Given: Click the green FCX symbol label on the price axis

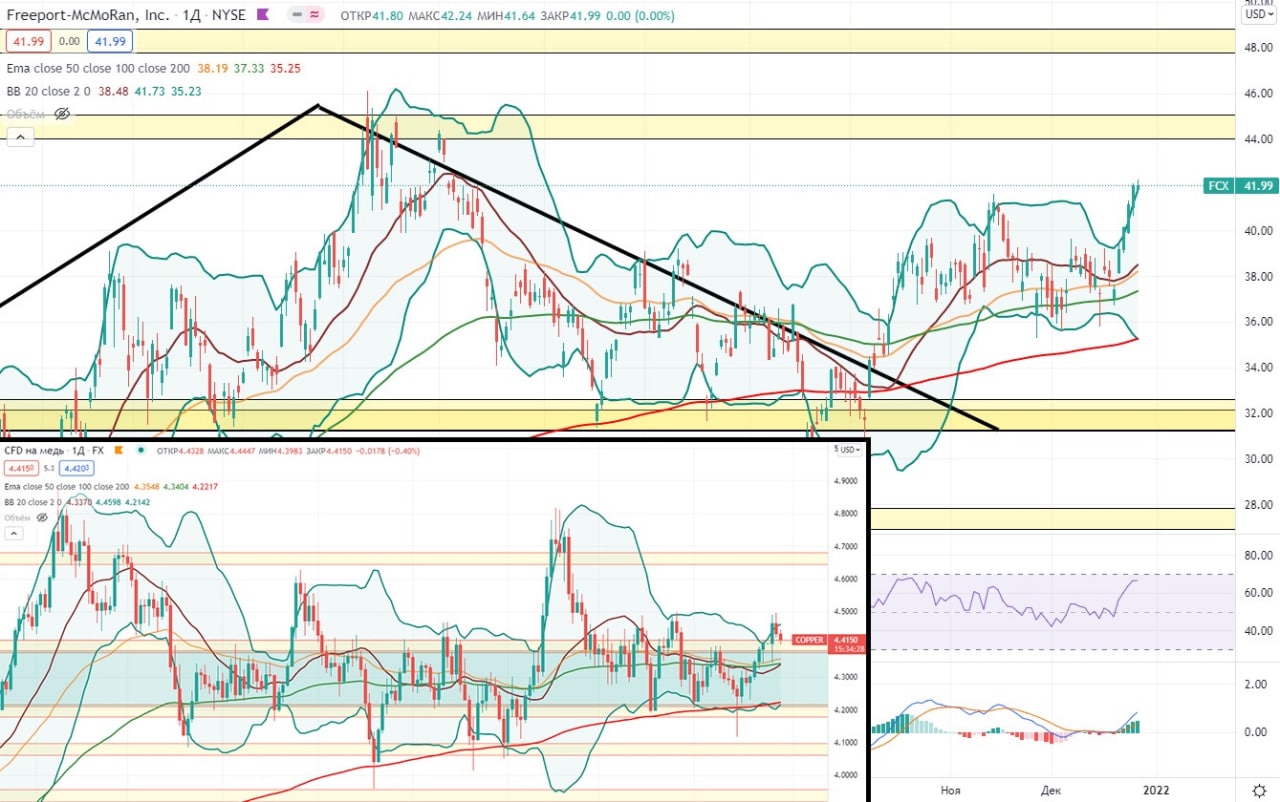Looking at the screenshot, I should pyautogui.click(x=1219, y=186).
